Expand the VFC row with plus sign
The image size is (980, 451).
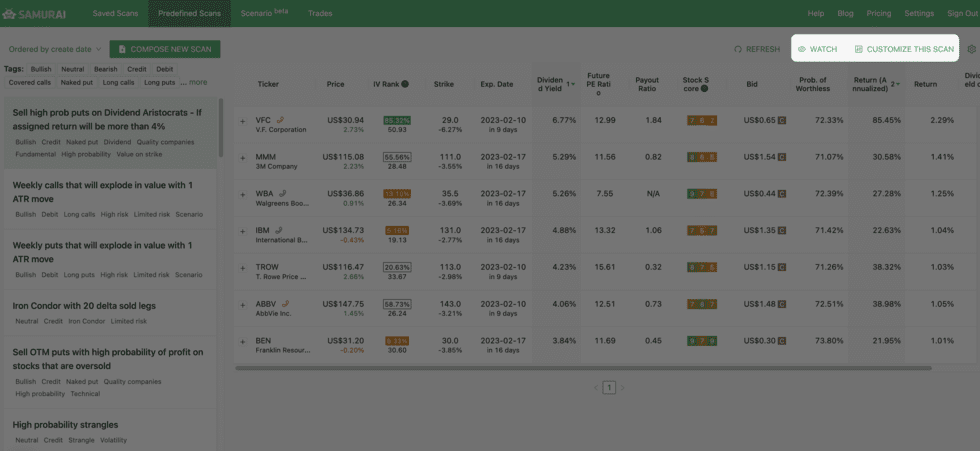point(242,121)
